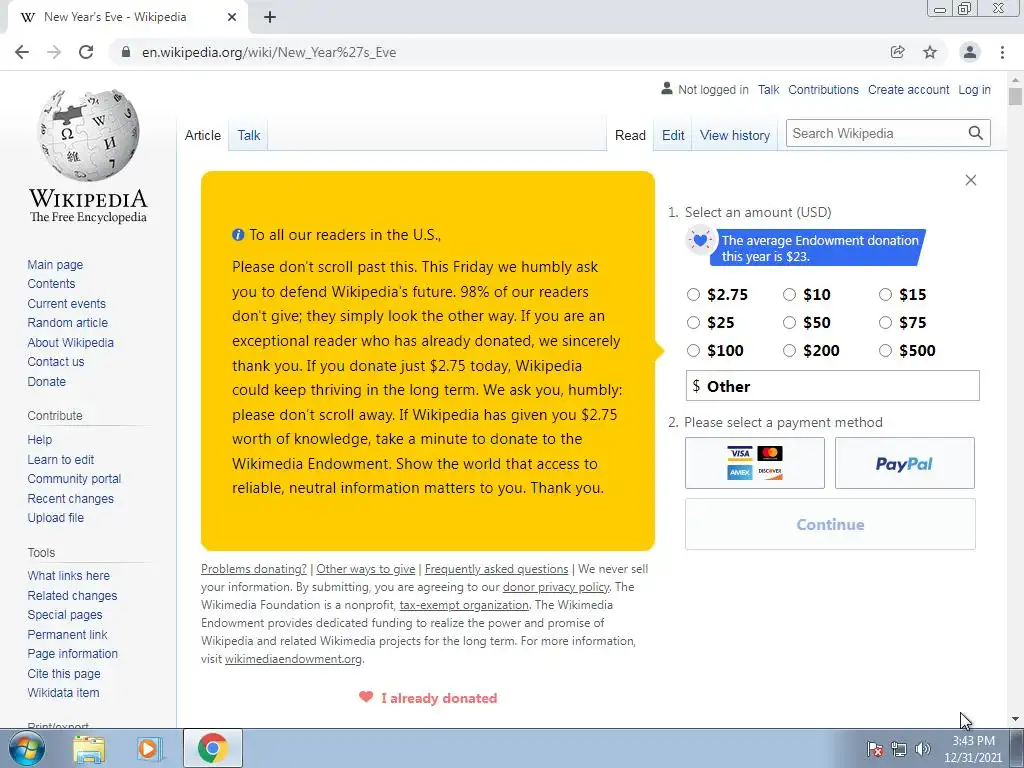Screen dimensions: 1024x768
Task: Open the Donate sidebar link
Action: tap(46, 381)
